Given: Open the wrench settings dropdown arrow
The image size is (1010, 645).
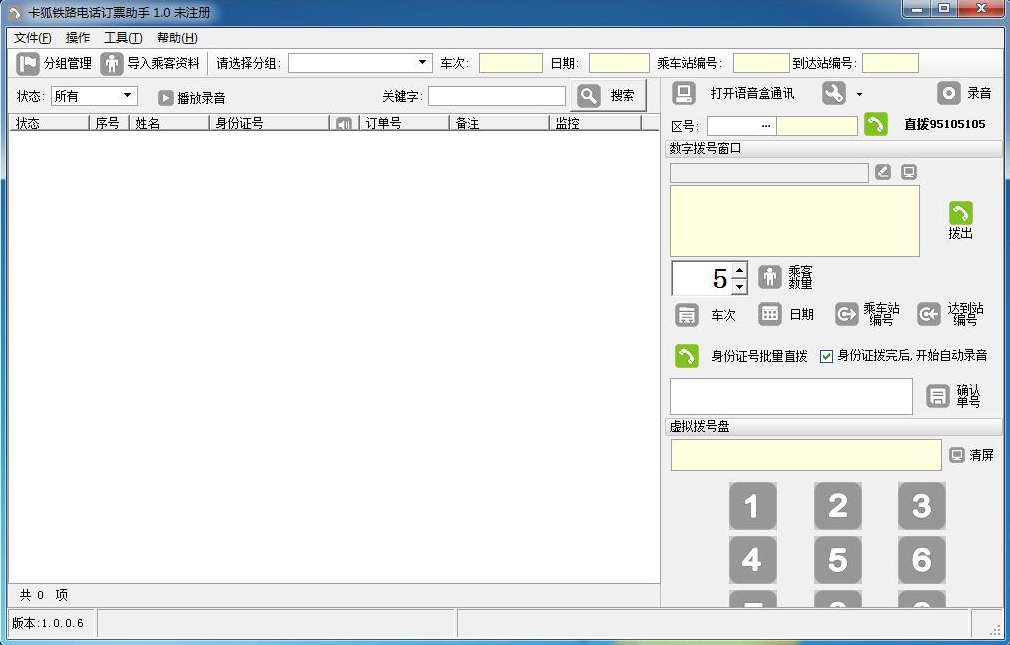Looking at the screenshot, I should tap(859, 95).
